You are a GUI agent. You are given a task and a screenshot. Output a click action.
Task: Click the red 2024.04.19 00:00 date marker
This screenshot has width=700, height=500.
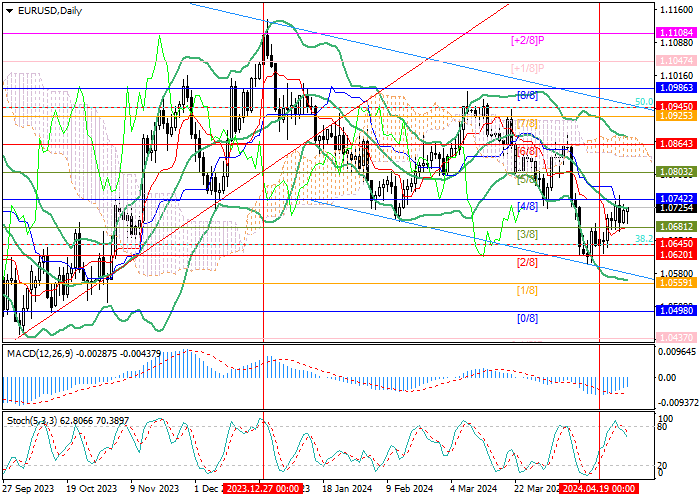599,488
